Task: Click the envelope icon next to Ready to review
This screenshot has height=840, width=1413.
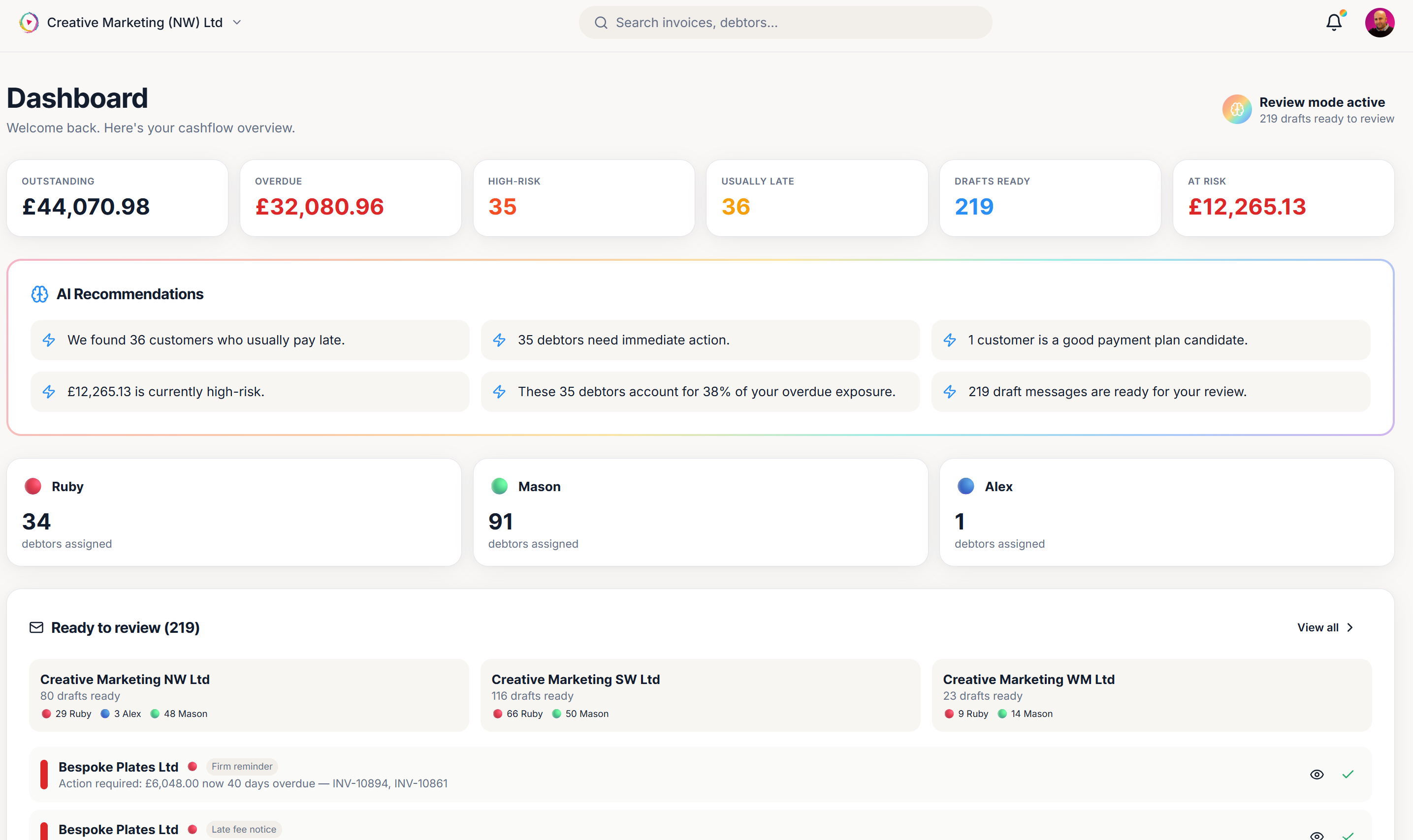Action: (35, 627)
